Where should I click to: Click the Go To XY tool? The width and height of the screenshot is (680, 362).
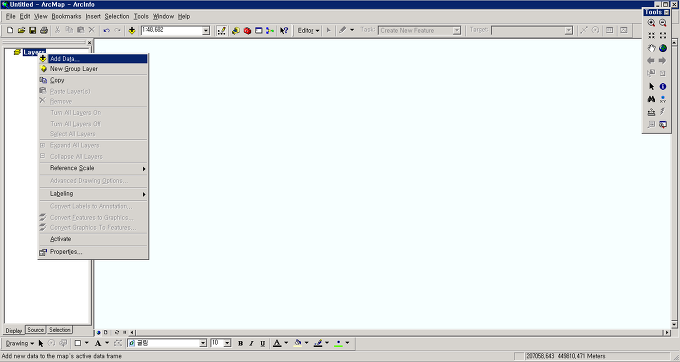tap(663, 99)
